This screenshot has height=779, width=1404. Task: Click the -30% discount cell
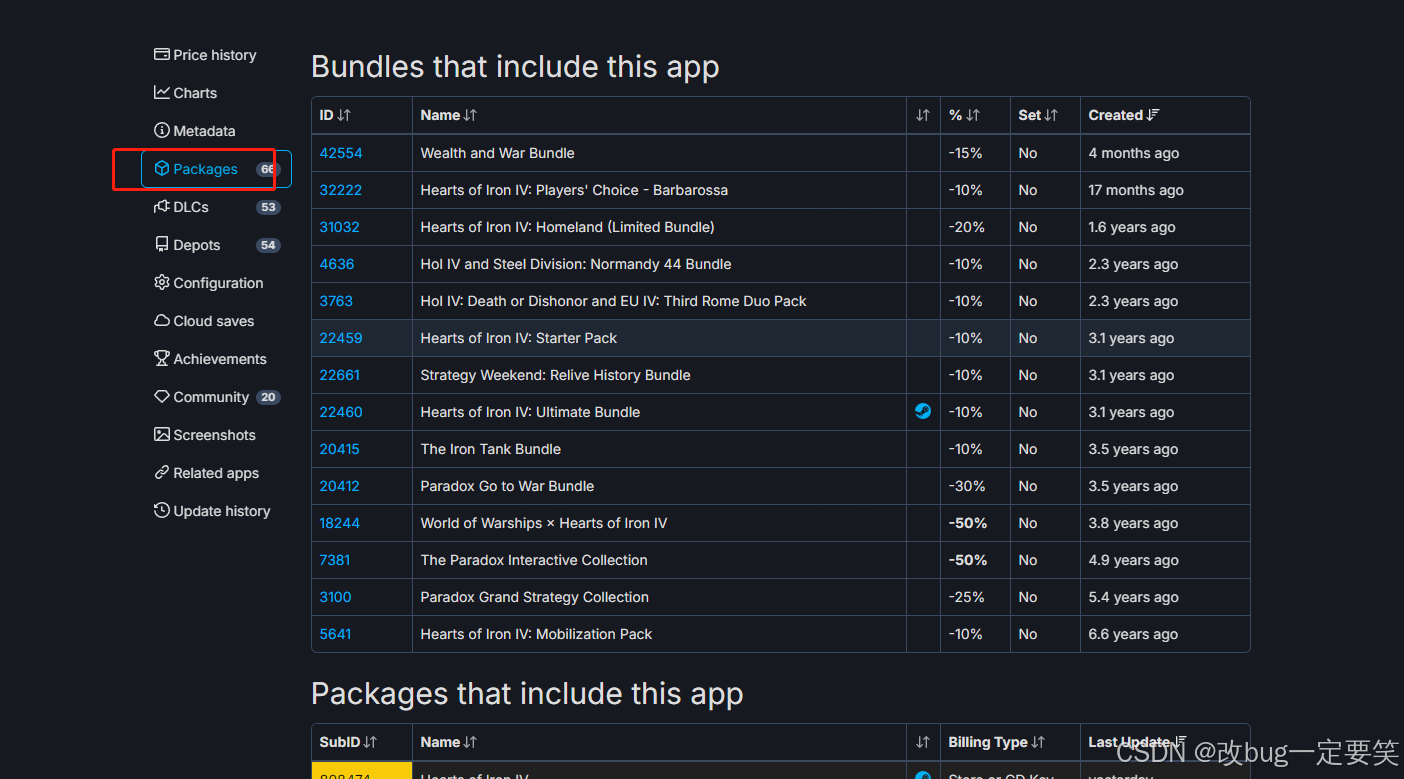(975, 486)
